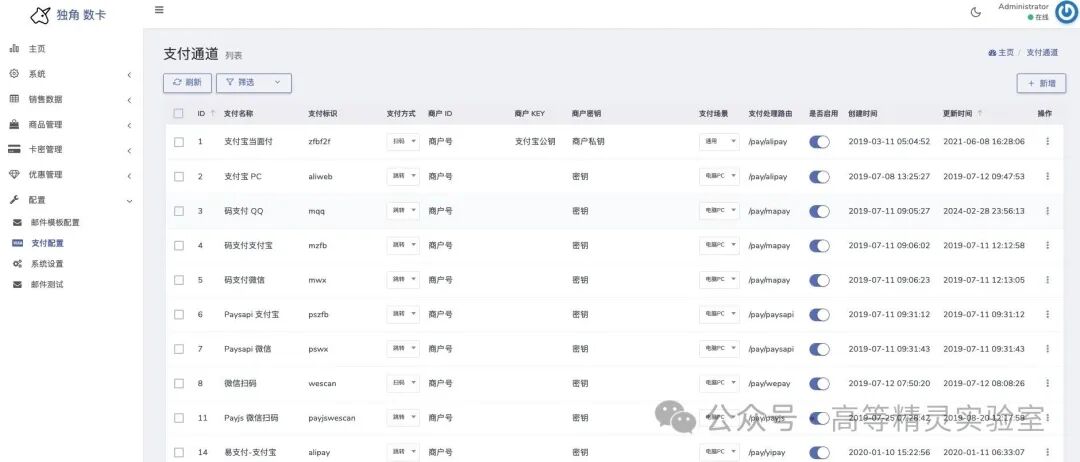Click the 优惠管理 diamond icon
Screen dimensions: 1080x462
click(14, 175)
